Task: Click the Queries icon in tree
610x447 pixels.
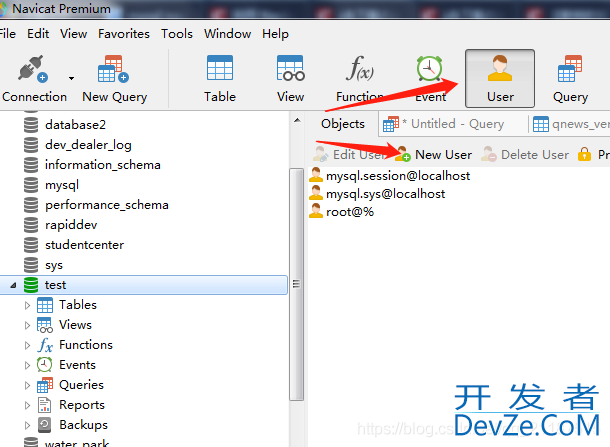Action: [45, 385]
